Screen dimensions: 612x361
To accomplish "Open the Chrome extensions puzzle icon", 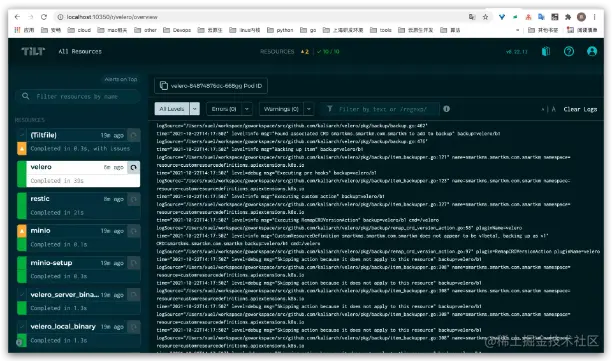I will tap(568, 17).
